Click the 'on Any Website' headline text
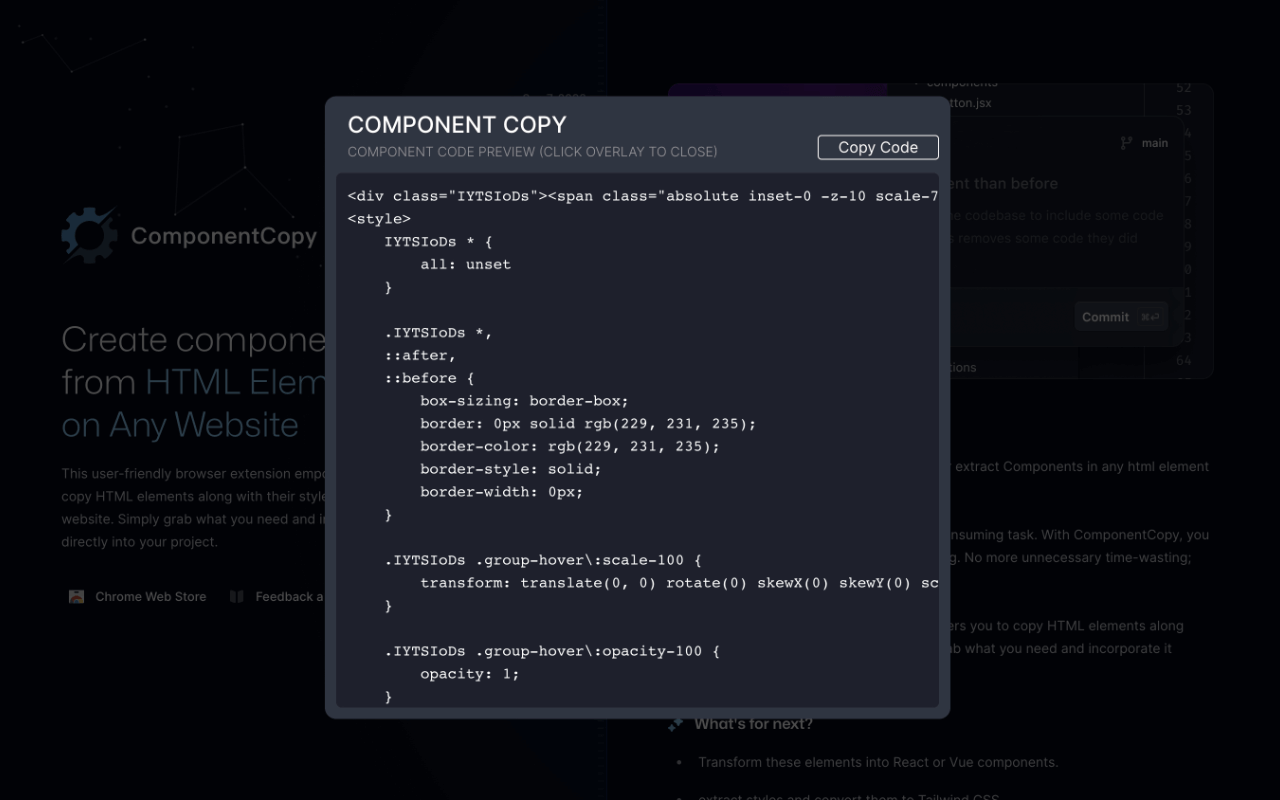 [180, 425]
